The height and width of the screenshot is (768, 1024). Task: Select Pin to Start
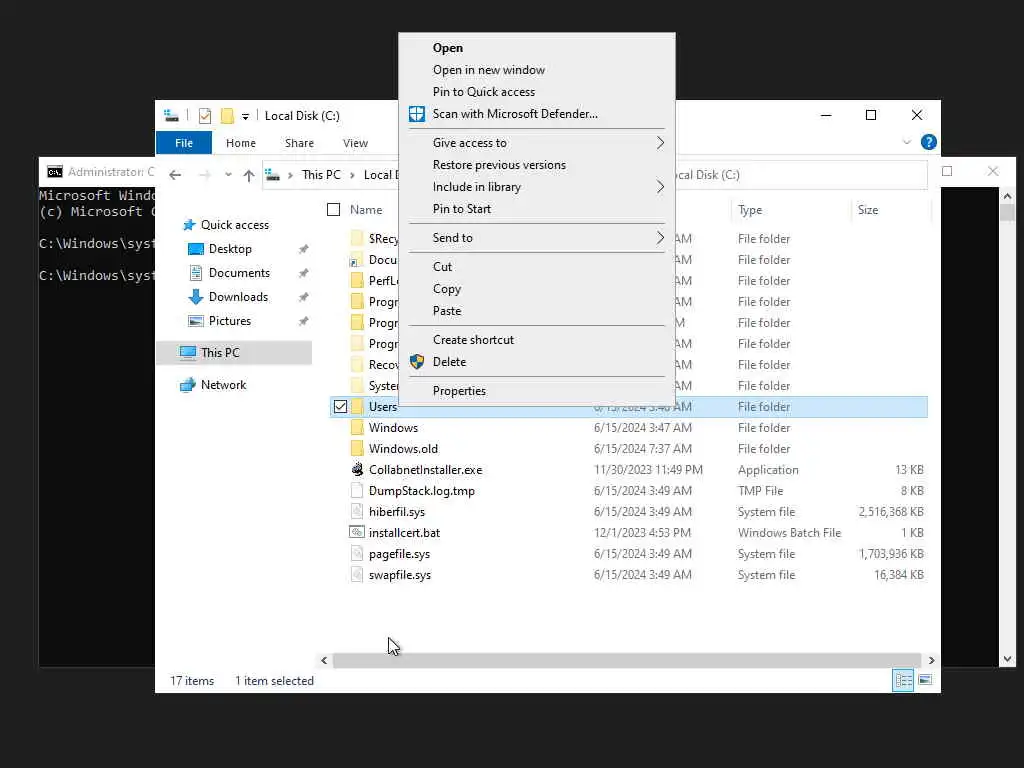tap(462, 209)
